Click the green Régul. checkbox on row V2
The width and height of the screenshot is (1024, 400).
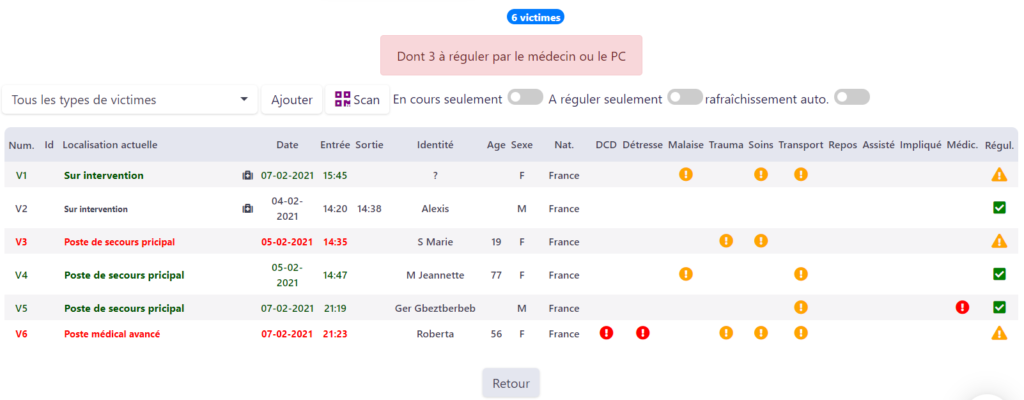[999, 208]
